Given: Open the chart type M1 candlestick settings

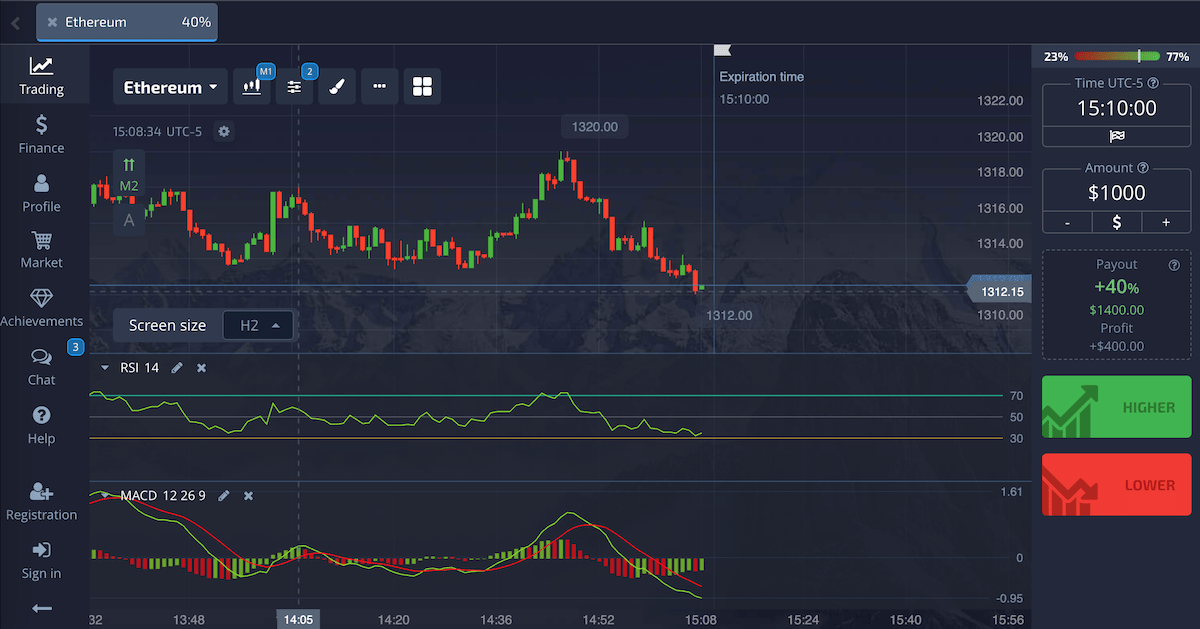Looking at the screenshot, I should 252,87.
